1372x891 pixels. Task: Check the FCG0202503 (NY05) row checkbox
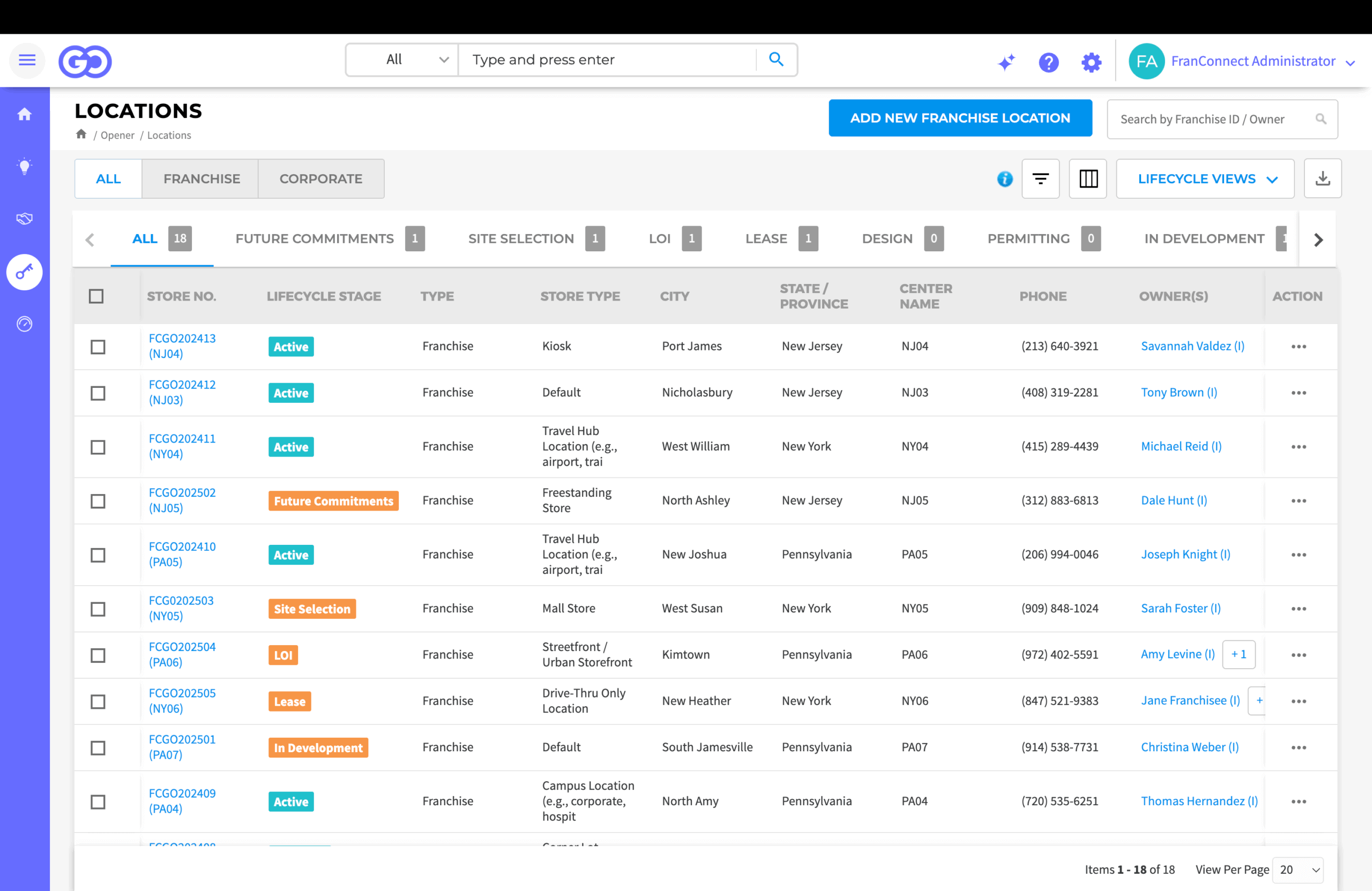click(98, 609)
